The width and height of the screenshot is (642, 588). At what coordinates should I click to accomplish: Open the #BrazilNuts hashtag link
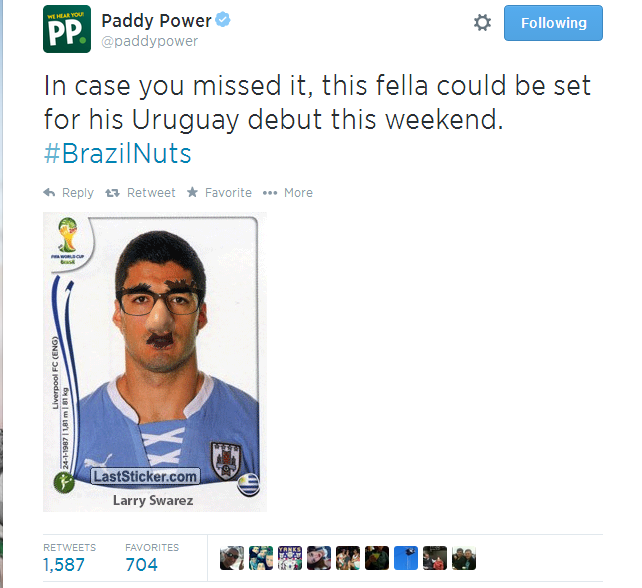click(118, 154)
